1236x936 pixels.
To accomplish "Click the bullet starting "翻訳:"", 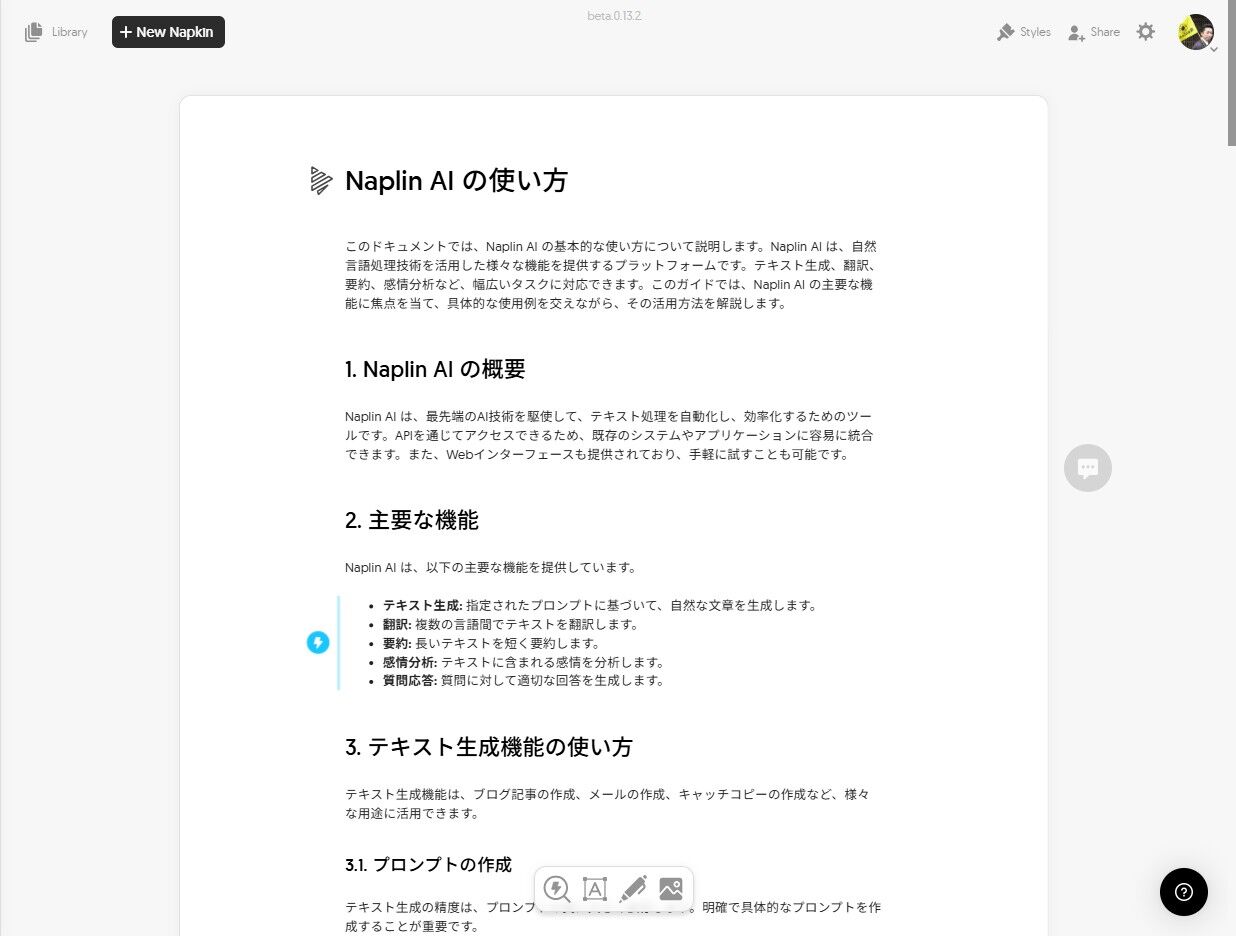I will click(510, 624).
